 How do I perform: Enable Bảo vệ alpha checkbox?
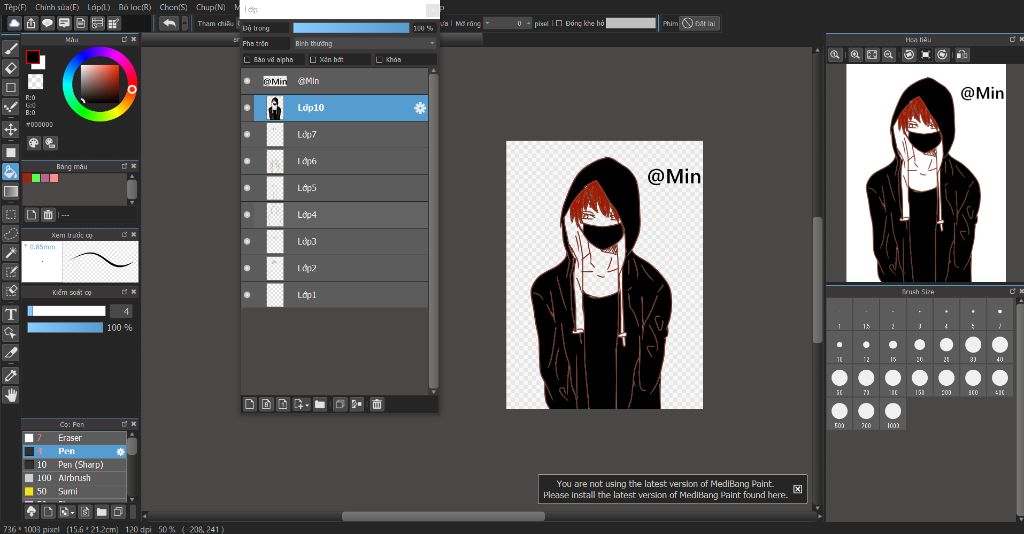247,60
